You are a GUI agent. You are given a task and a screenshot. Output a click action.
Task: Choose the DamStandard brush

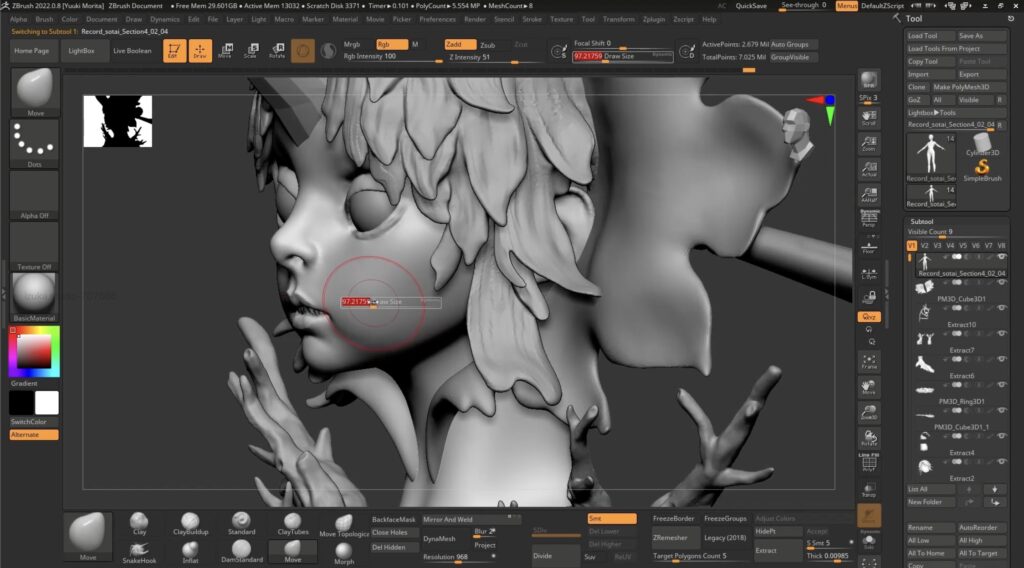tap(241, 549)
